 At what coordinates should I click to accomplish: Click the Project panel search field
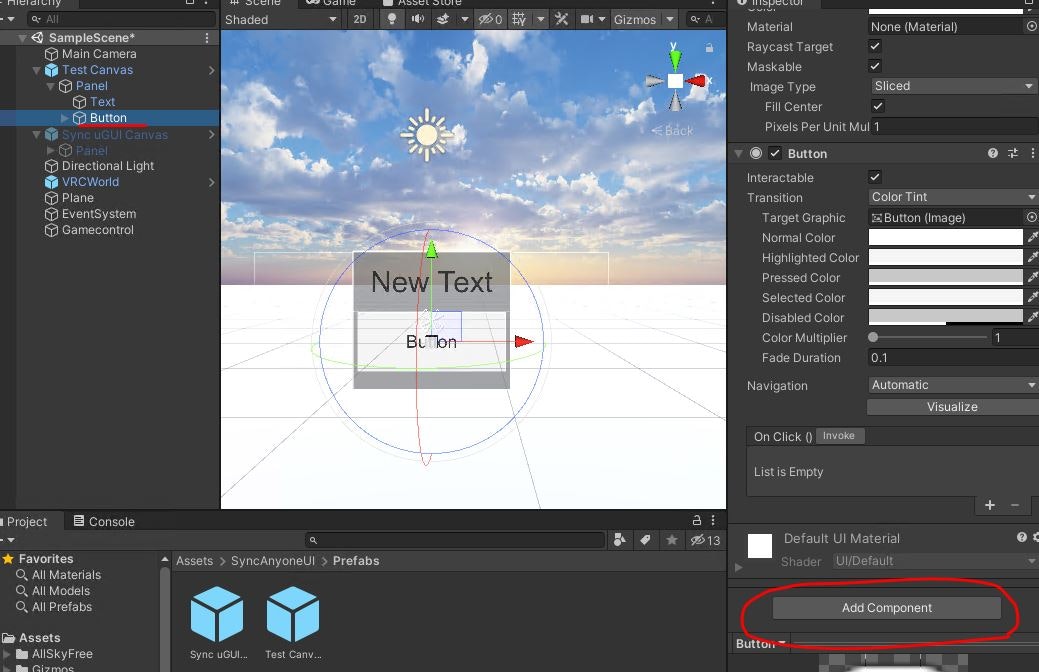pos(455,540)
